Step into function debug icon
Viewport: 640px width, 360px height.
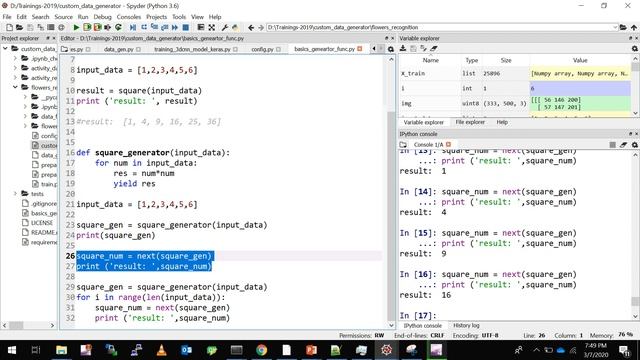point(154,27)
